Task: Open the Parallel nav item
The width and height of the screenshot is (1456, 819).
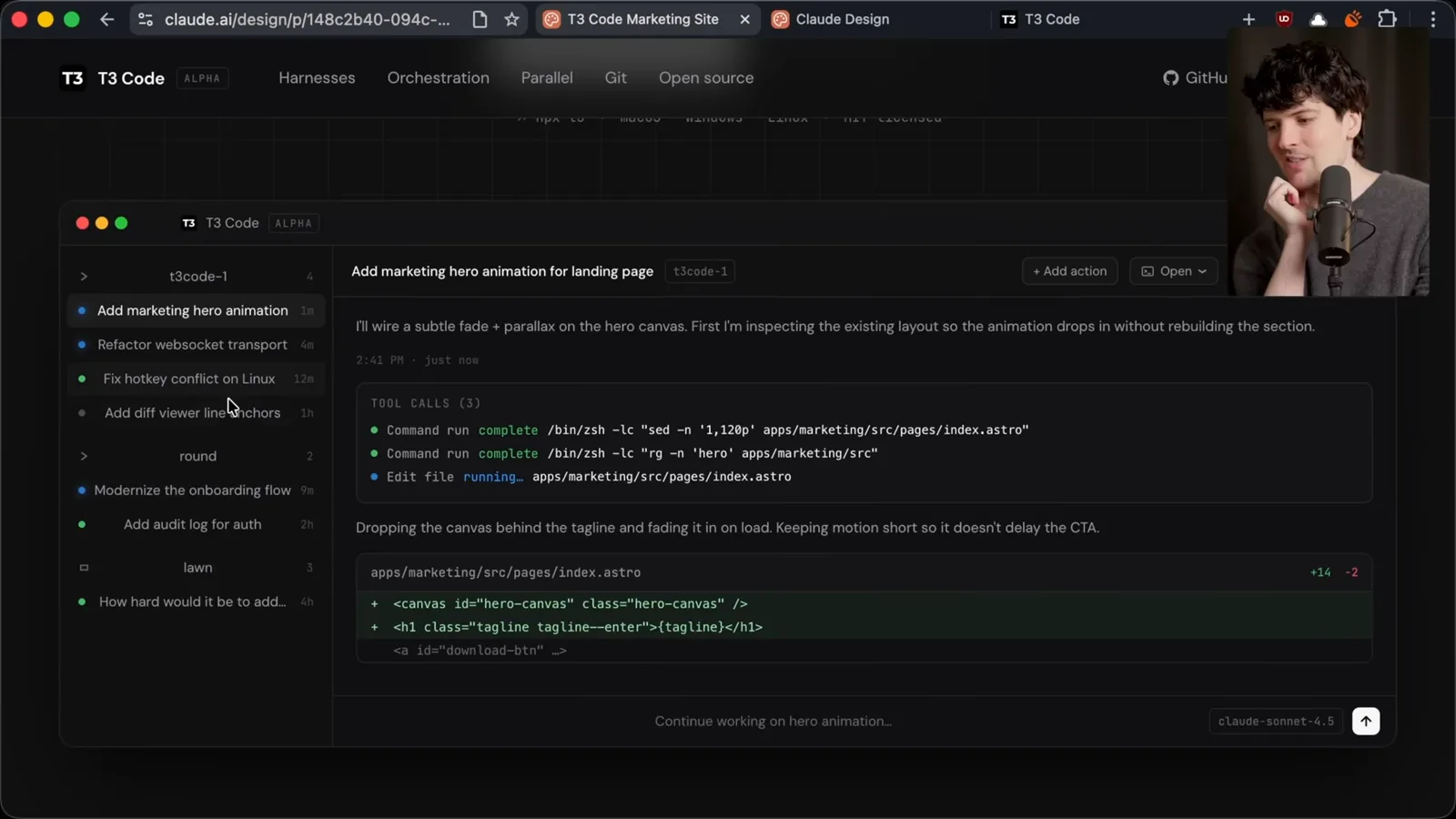Action: [x=547, y=78]
